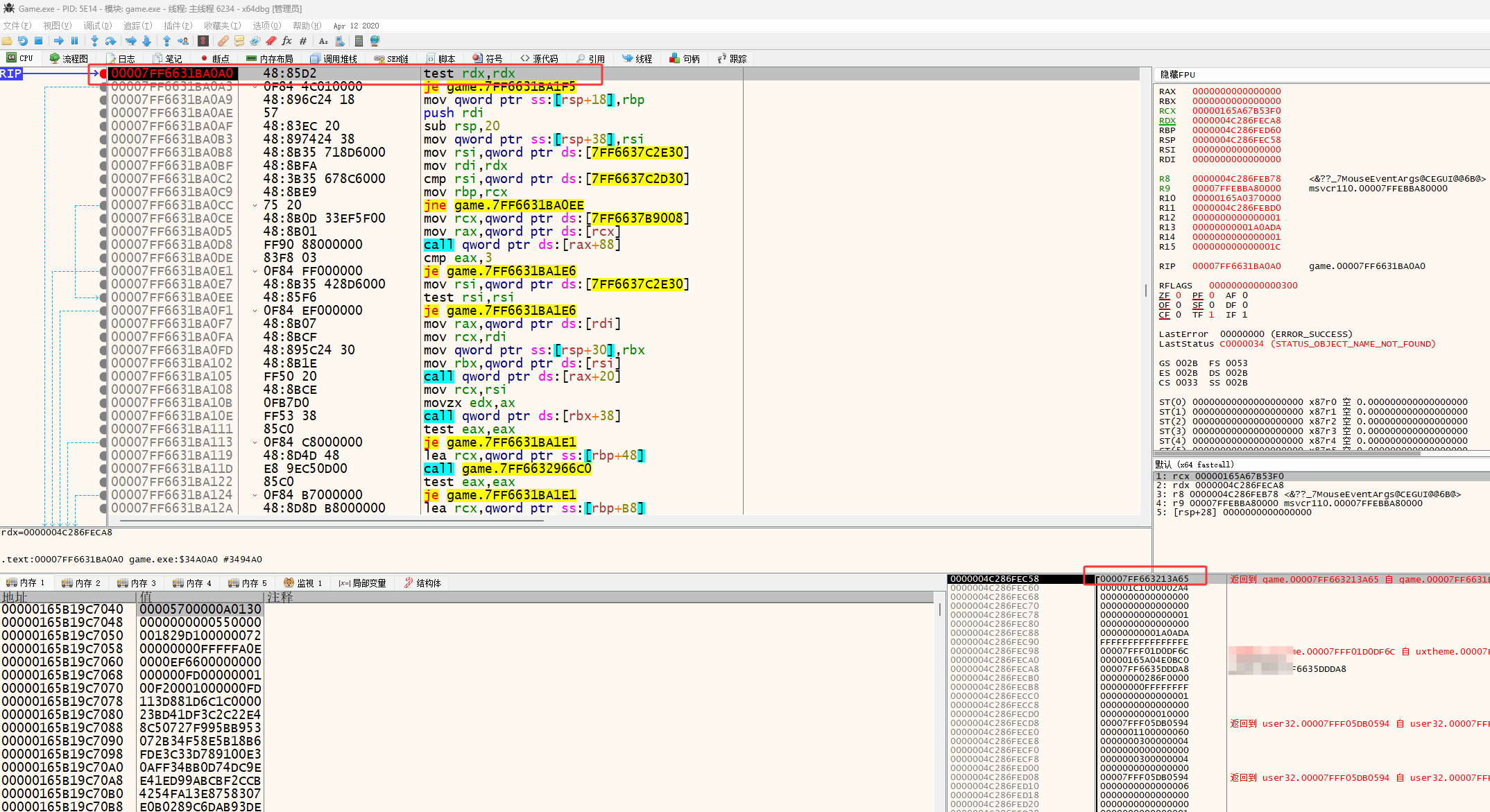Click the disassembly vertical scrollbar
The width and height of the screenshot is (1490, 812).
click(1145, 291)
